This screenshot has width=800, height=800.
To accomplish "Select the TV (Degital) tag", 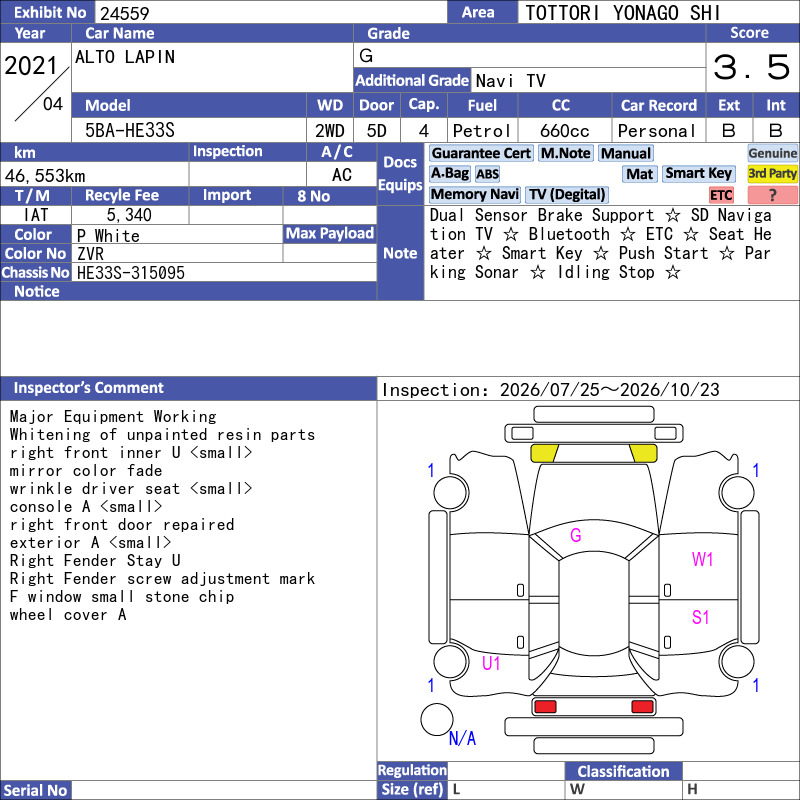I will 567,194.
